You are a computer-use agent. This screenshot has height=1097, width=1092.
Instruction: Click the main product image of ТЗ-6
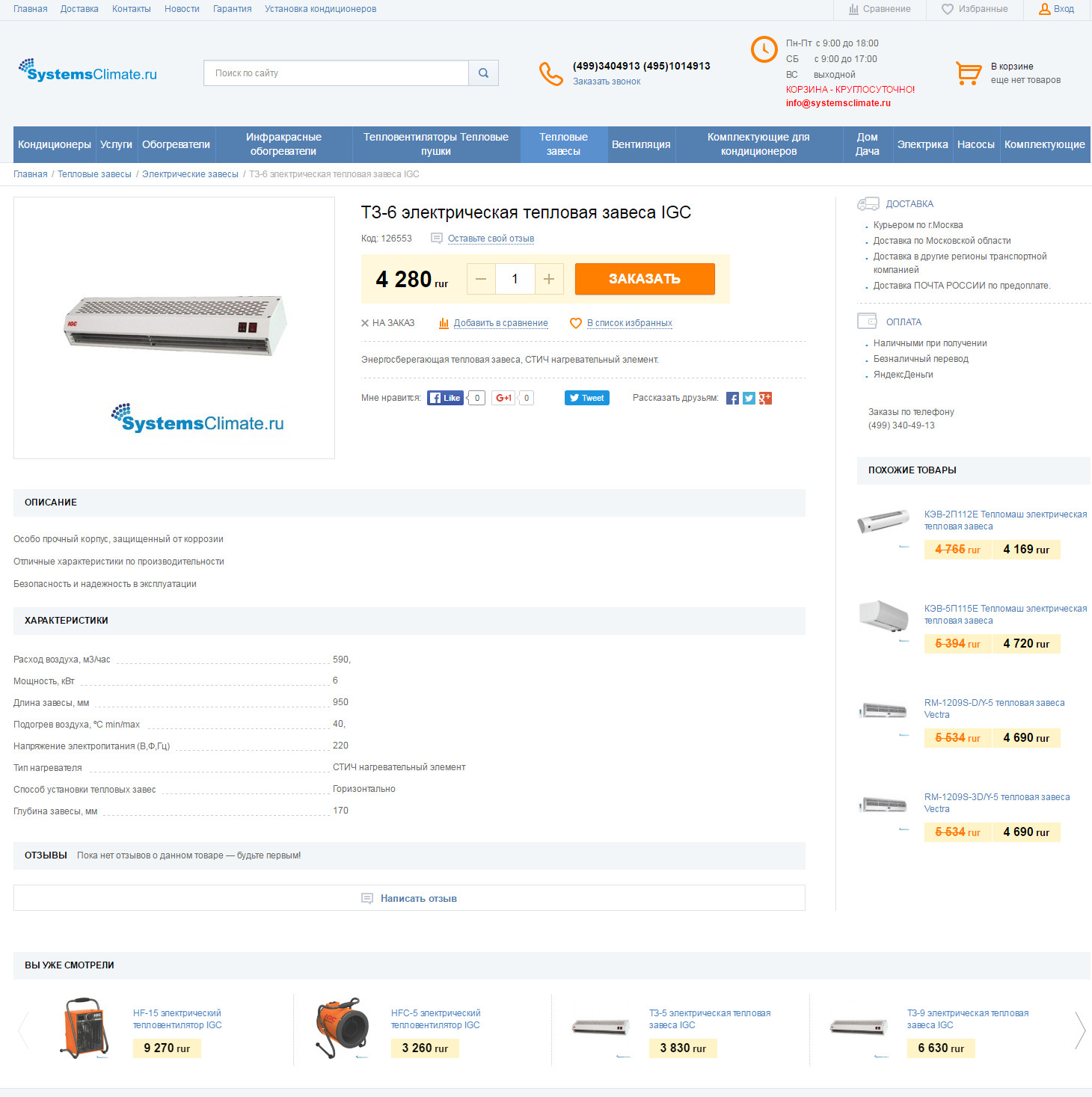tap(175, 326)
